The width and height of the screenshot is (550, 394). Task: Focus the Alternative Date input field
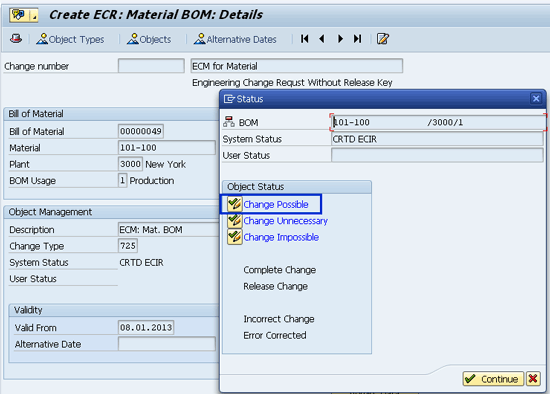(167, 344)
